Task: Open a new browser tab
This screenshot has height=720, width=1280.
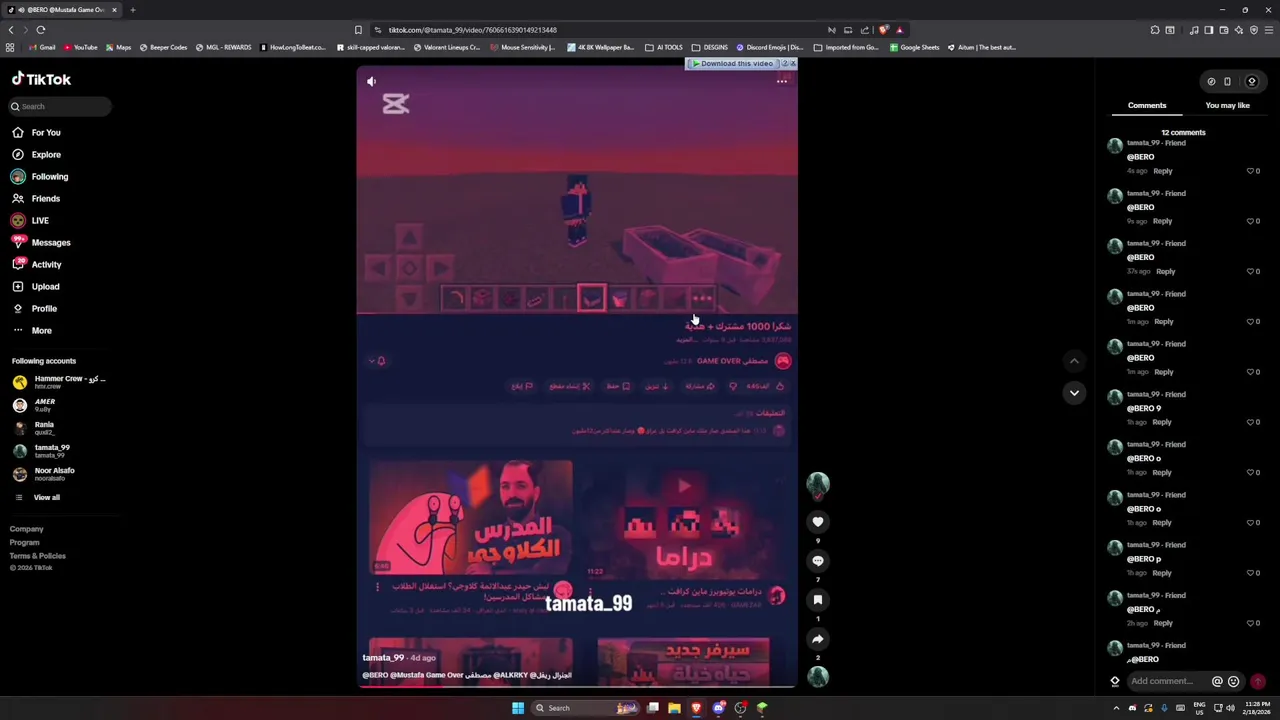Action: (132, 10)
